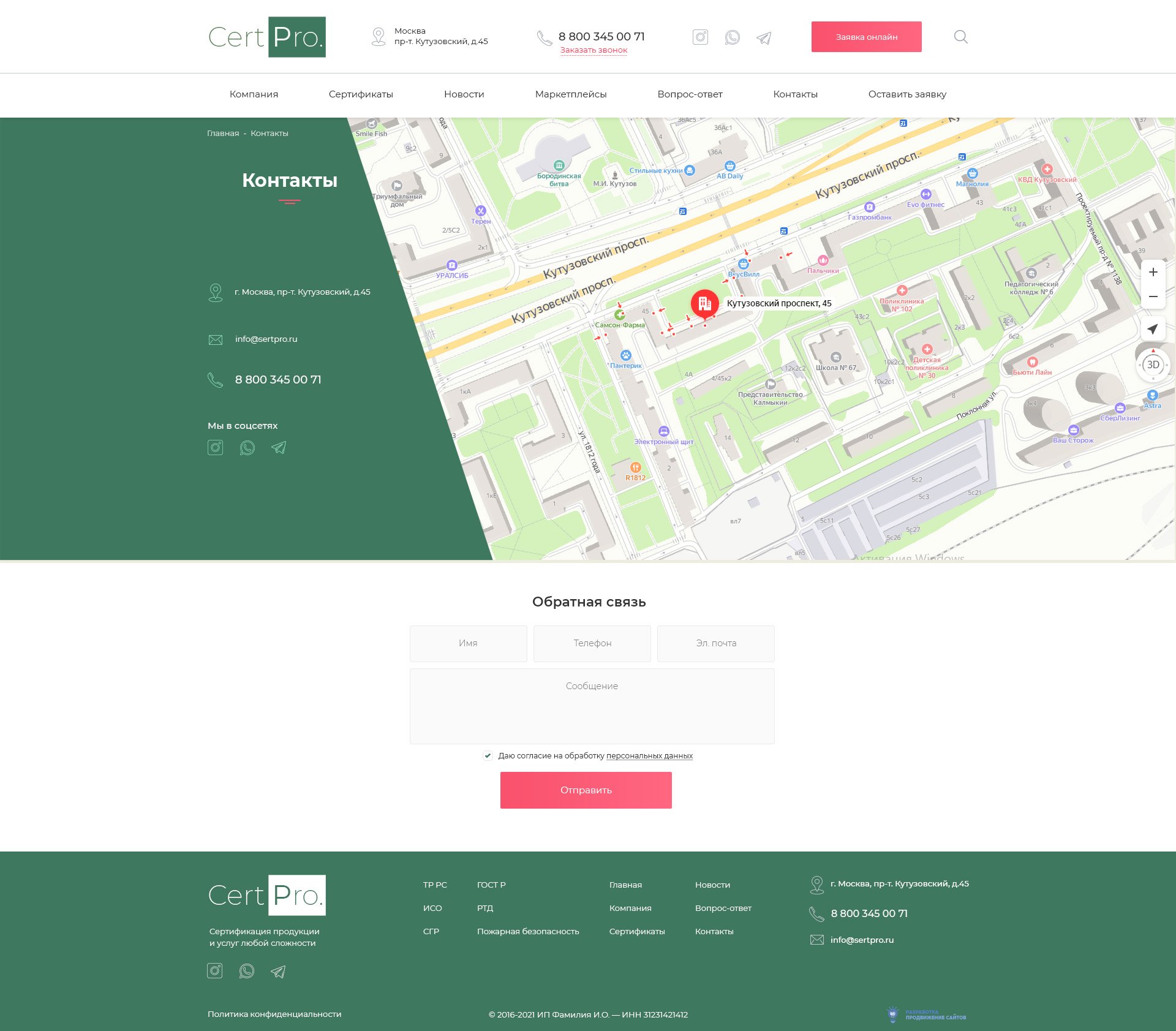The image size is (1176, 1031).
Task: Toggle the map 3D view button
Action: click(x=1153, y=364)
